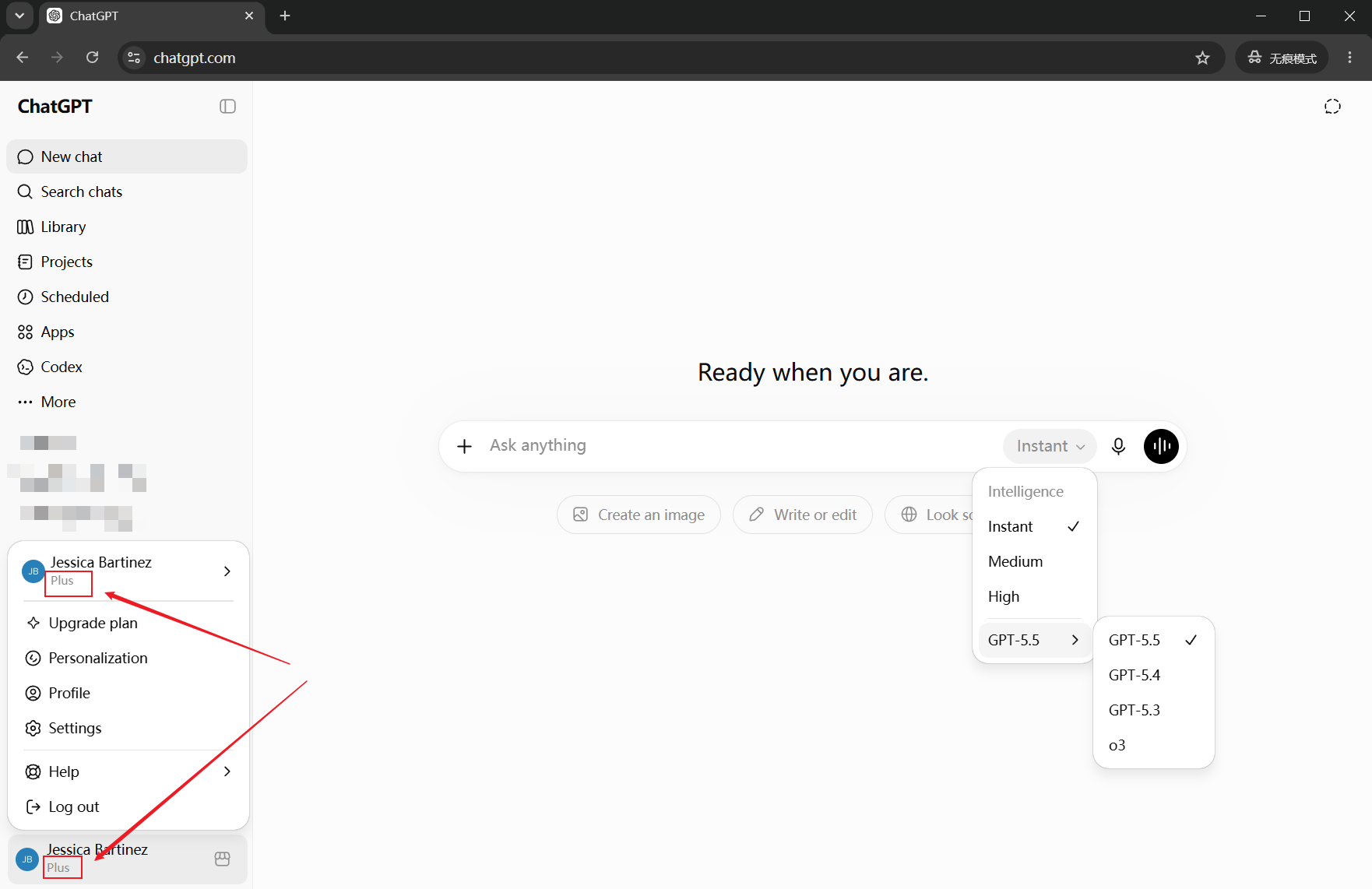Start voice mode with black waveform button
The image size is (1372, 889).
1161,446
